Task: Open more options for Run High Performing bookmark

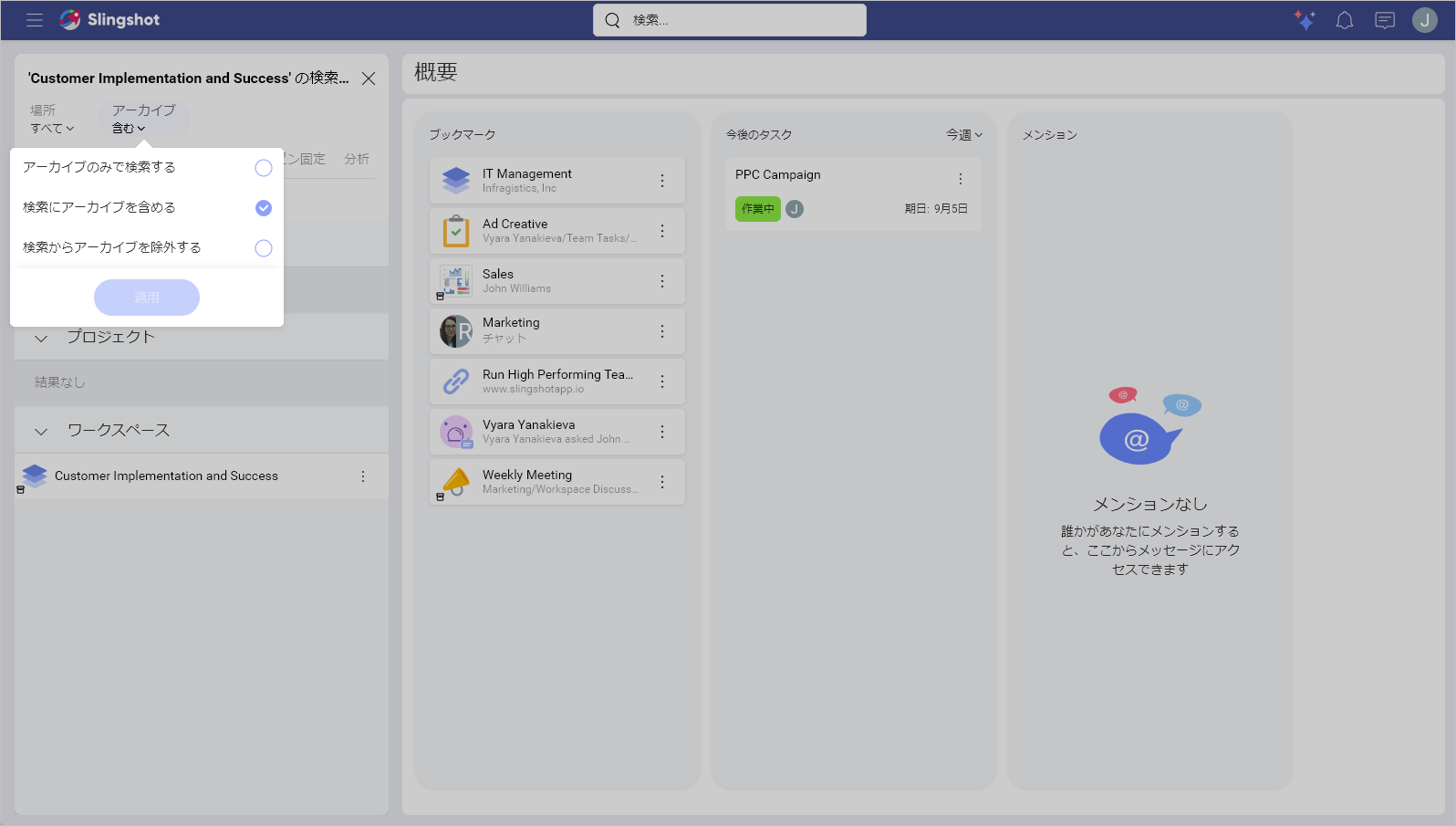Action: coord(662,382)
